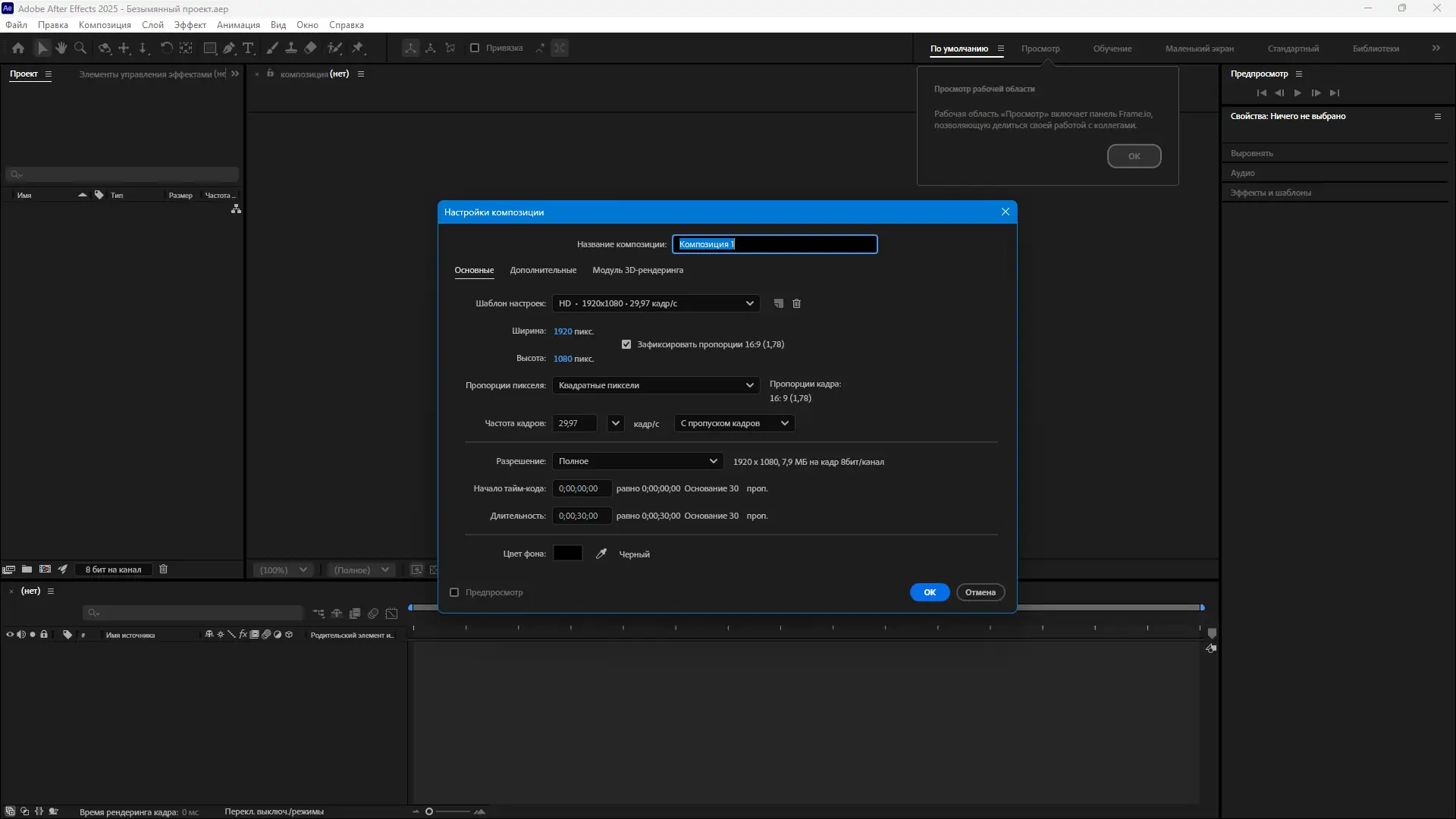Uncheck the lock aspect ratio 16:9 checkbox
This screenshot has height=819, width=1456.
pyautogui.click(x=626, y=344)
